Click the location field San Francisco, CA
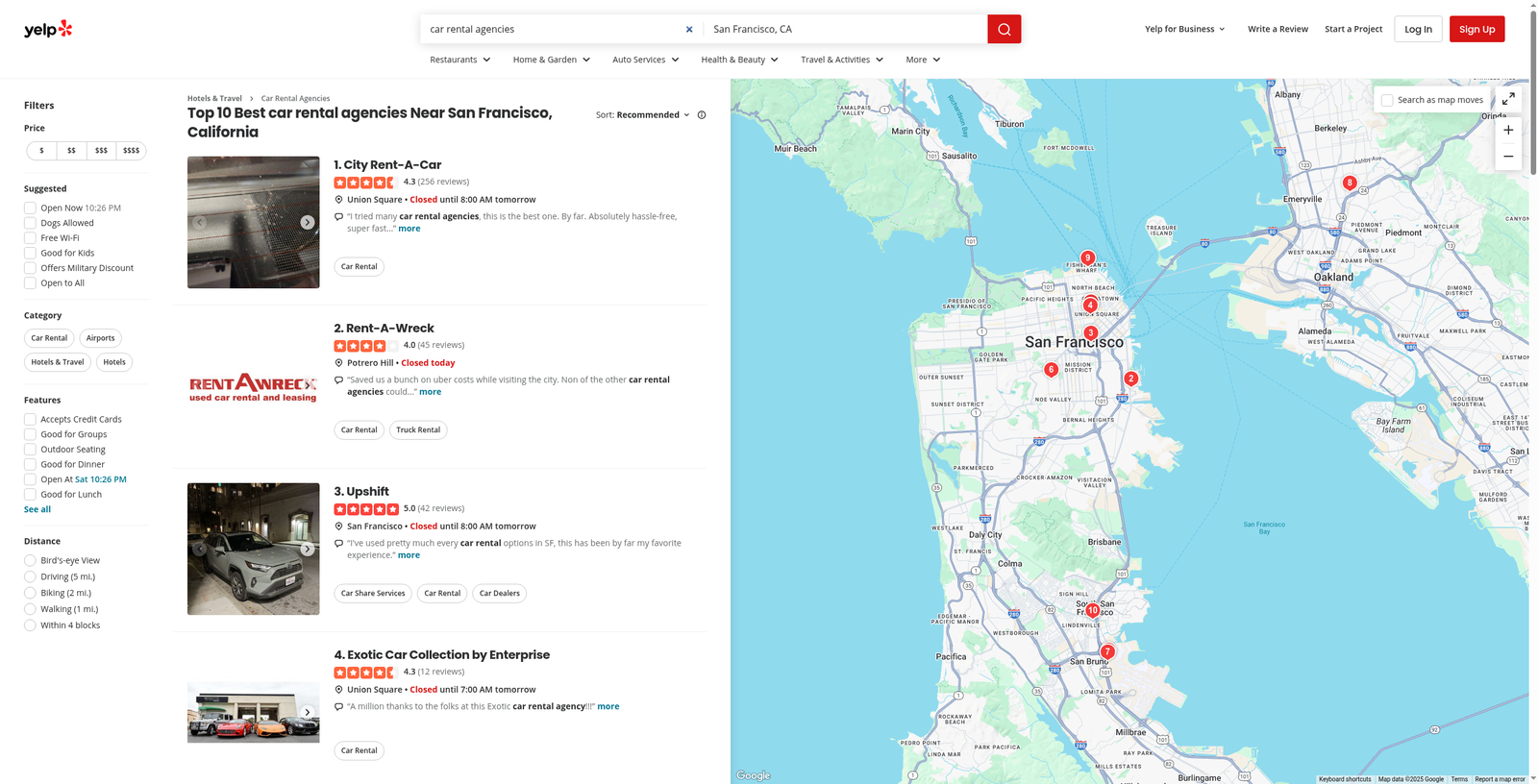The image size is (1538, 784). point(846,29)
